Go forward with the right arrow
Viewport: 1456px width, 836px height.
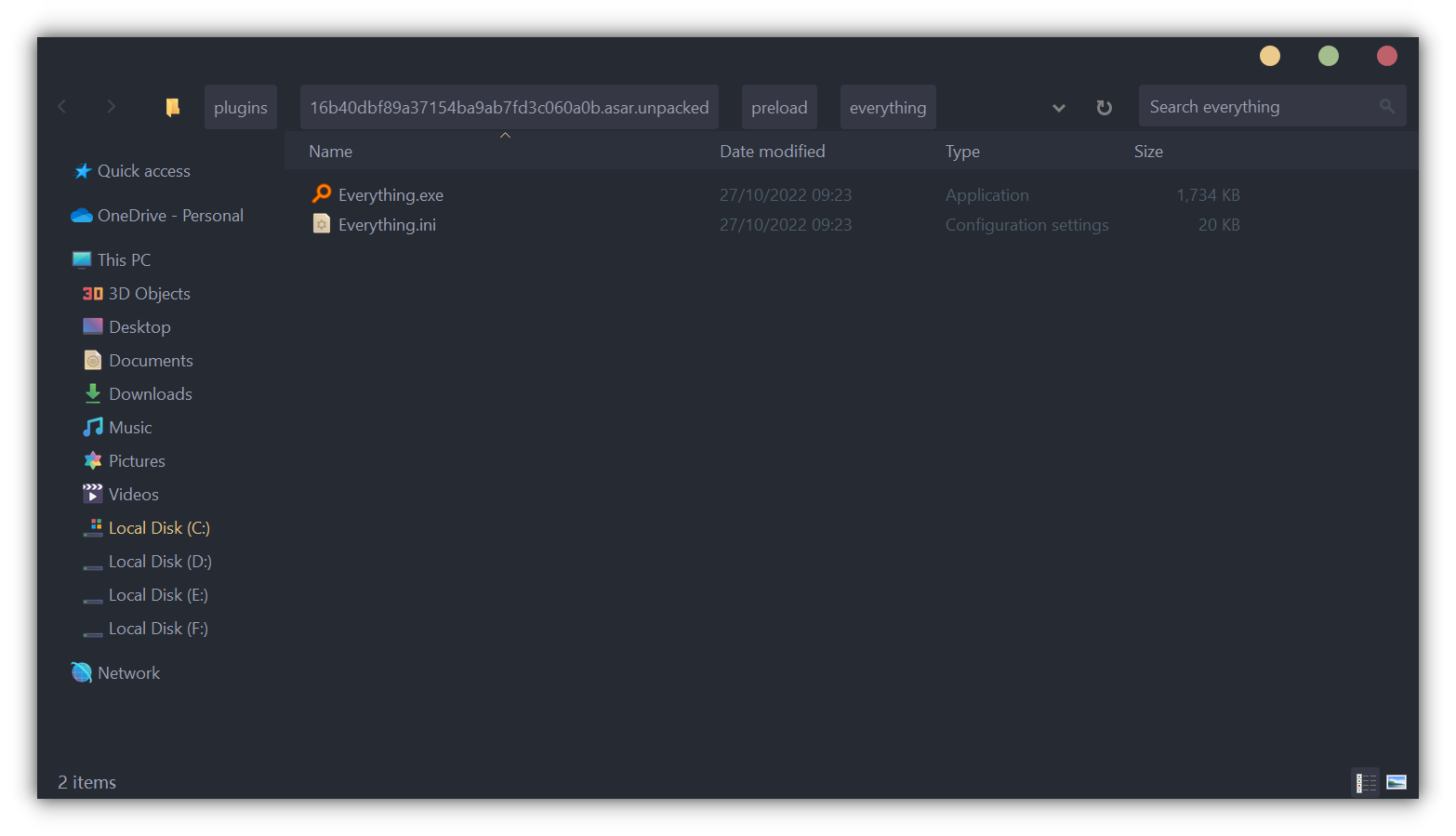pos(111,107)
